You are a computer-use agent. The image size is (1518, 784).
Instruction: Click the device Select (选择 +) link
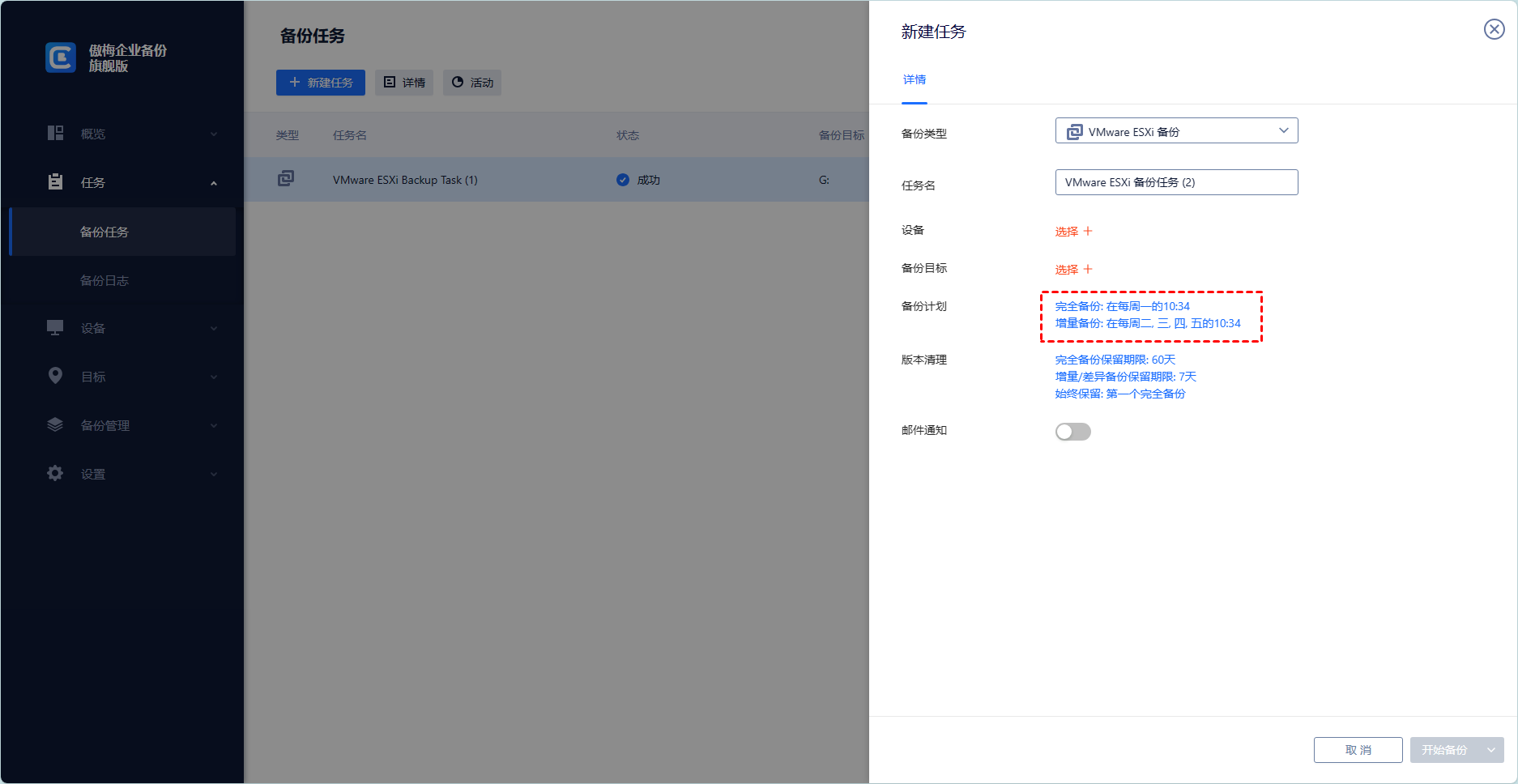click(x=1073, y=232)
